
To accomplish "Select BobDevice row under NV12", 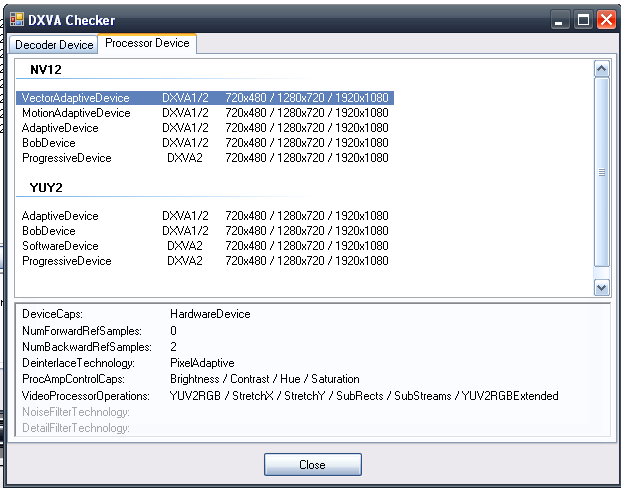I will (205, 143).
